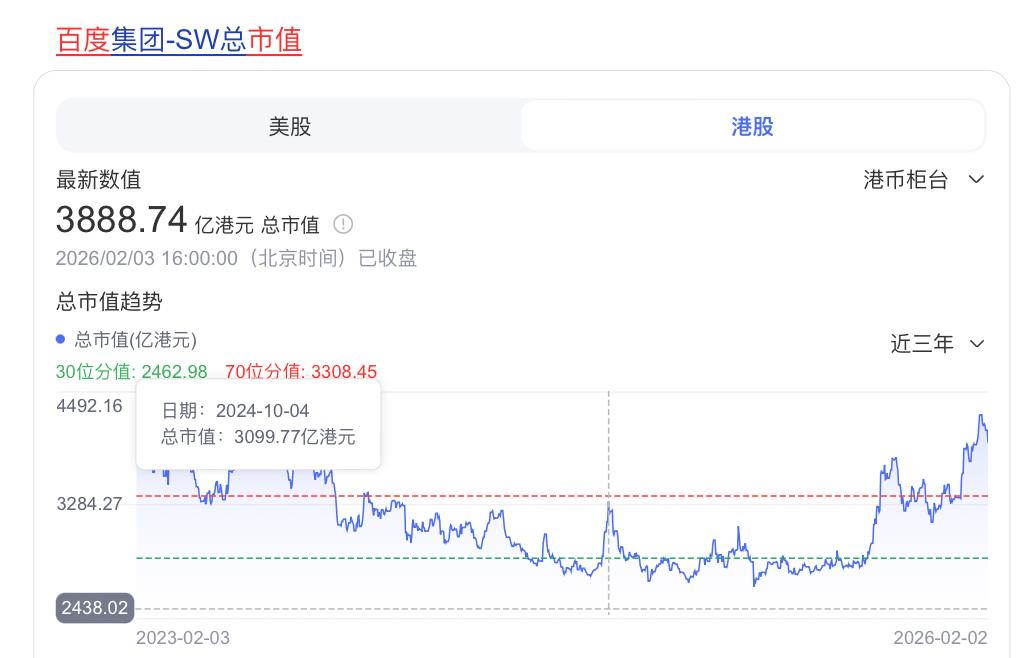
Task: Click the 总市值趋势 heading
Action: click(x=109, y=302)
